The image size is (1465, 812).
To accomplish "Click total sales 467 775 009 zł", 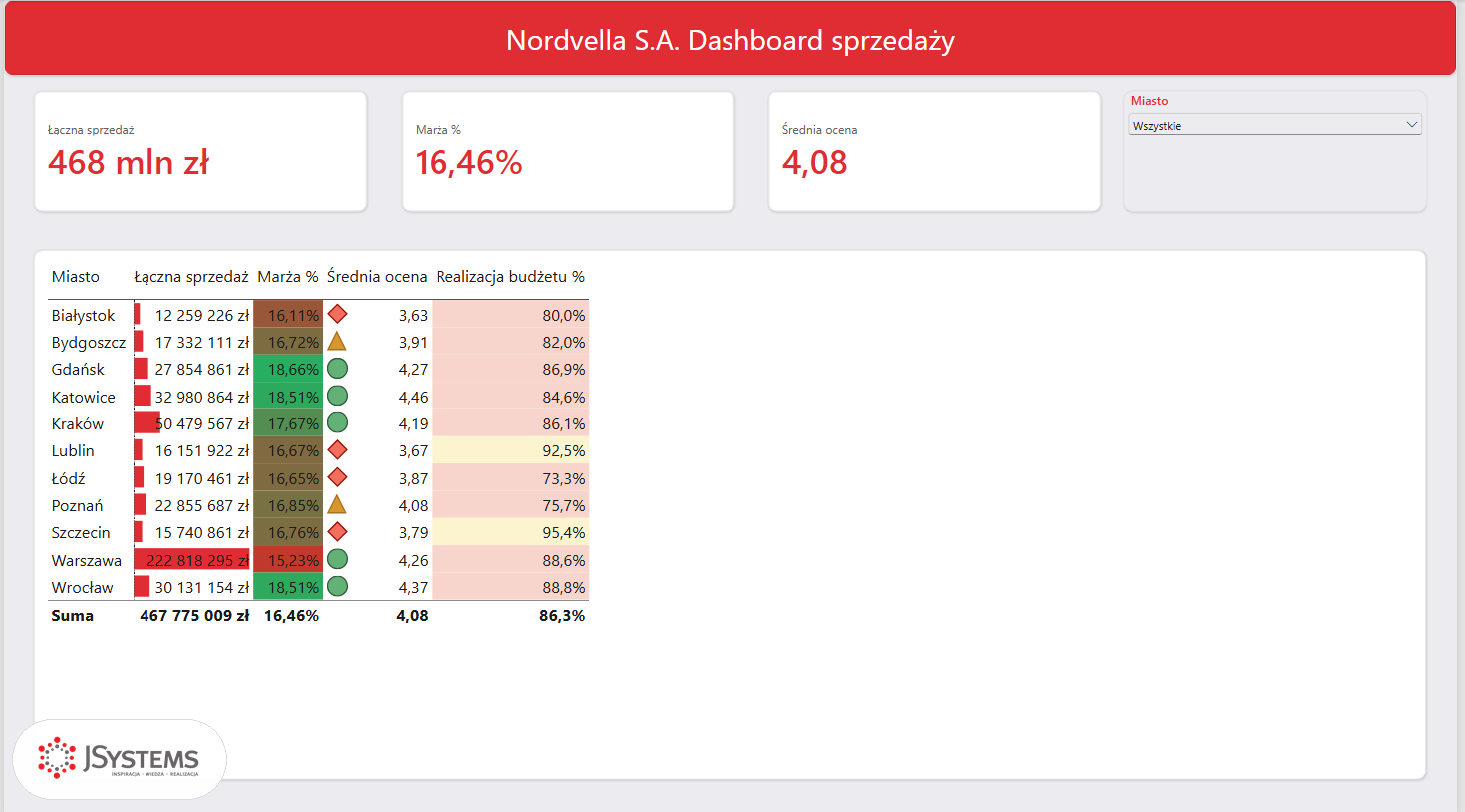I will tap(194, 615).
